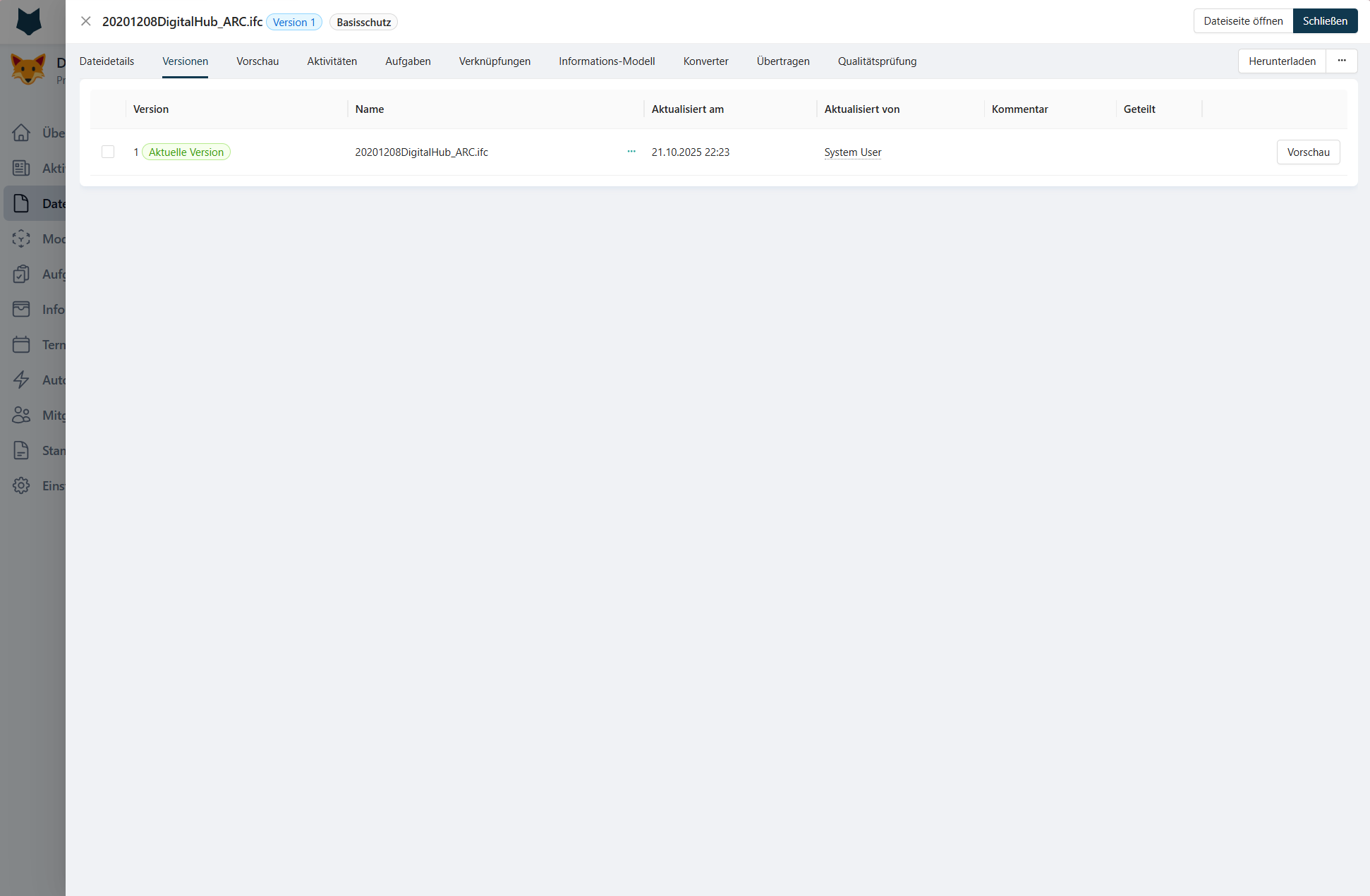This screenshot has height=896, width=1370.
Task: Click the Basisschutz badge
Action: click(x=363, y=22)
